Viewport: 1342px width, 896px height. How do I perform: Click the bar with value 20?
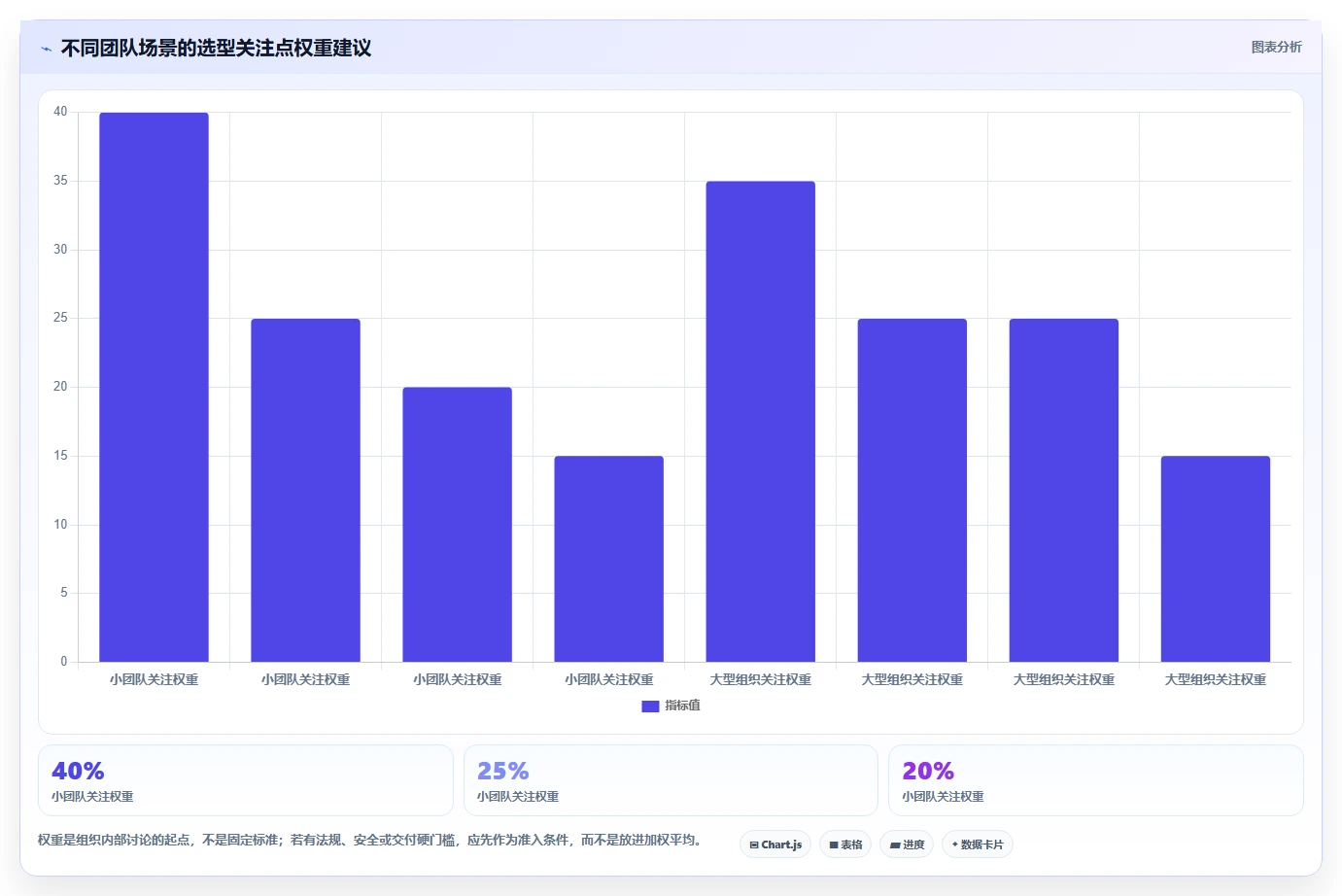click(x=457, y=525)
